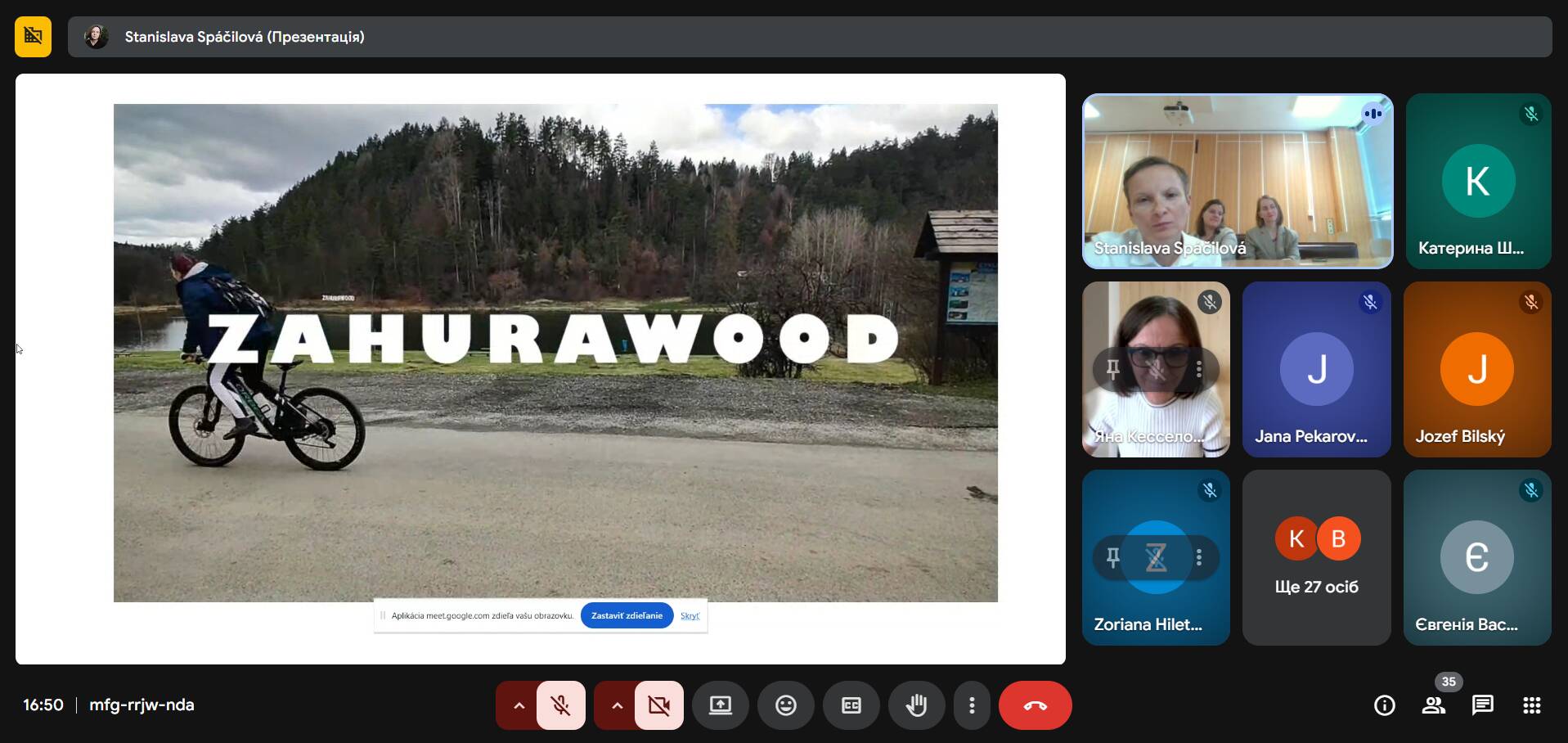Select the Катерина Ш... participant tile
Screen dimensions: 1568x743
[1478, 181]
